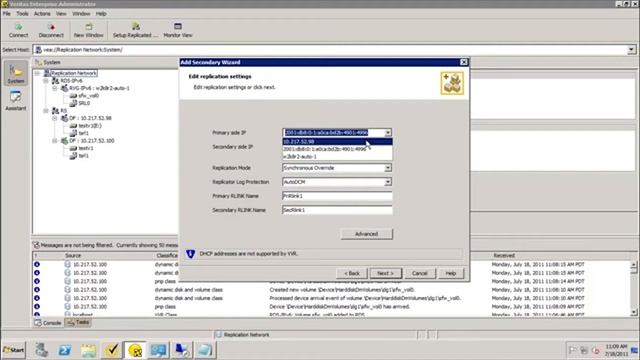This screenshot has height=360, width=640.
Task: Click the Connect toolbar icon
Action: [18, 30]
